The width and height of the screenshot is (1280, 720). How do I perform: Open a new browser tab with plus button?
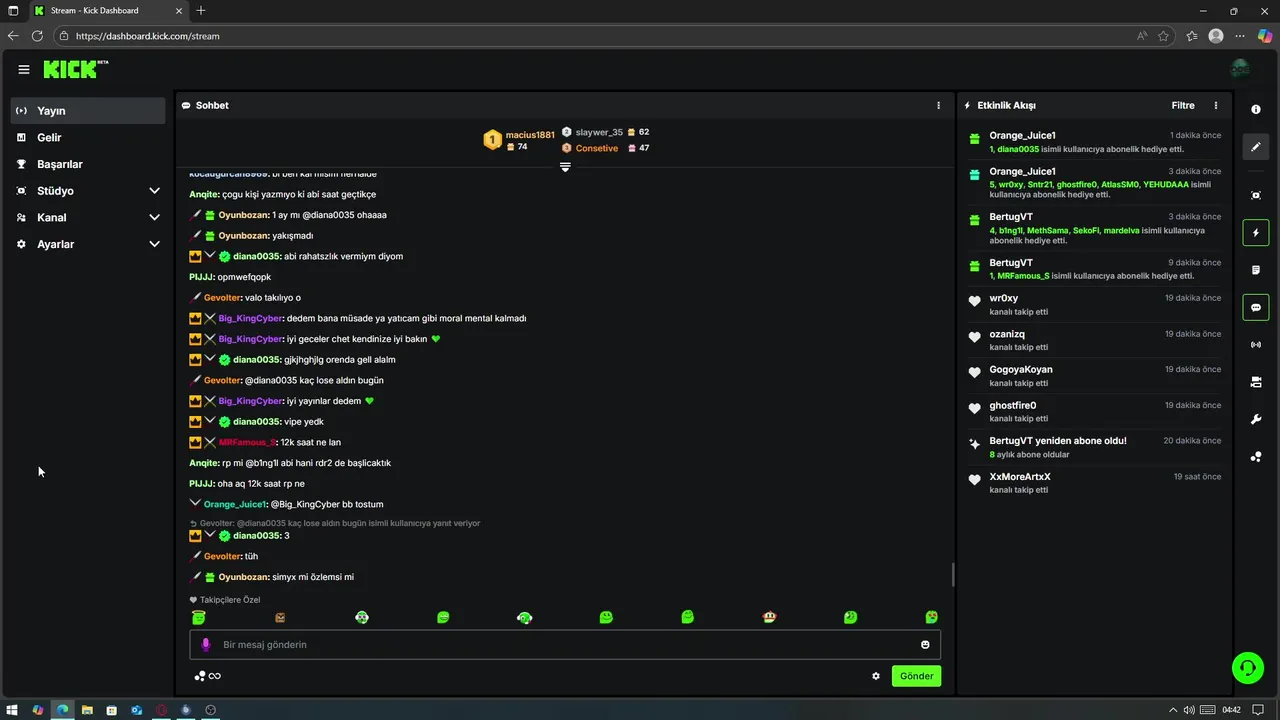[201, 11]
